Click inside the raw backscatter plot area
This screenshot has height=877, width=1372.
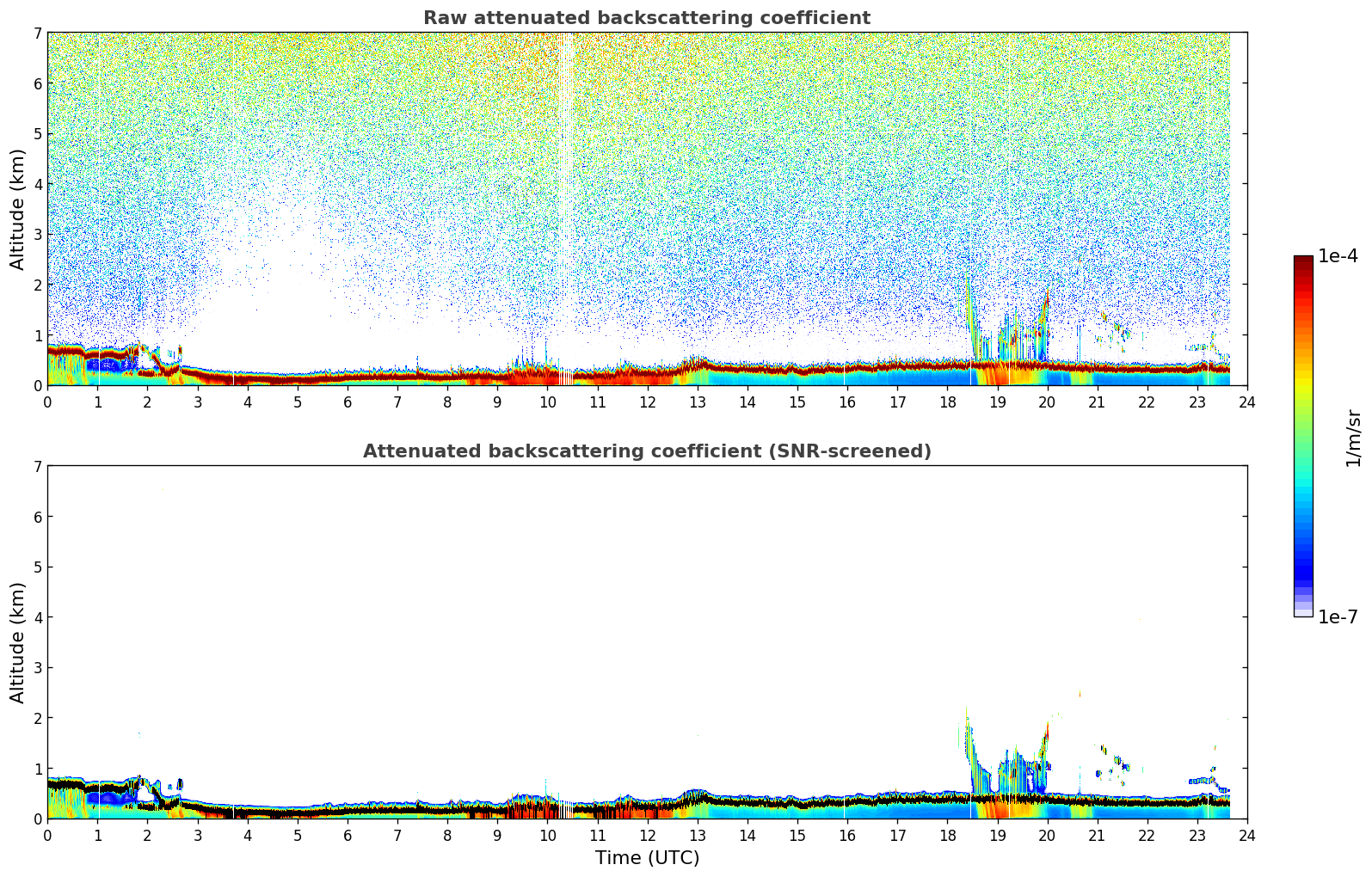647,209
